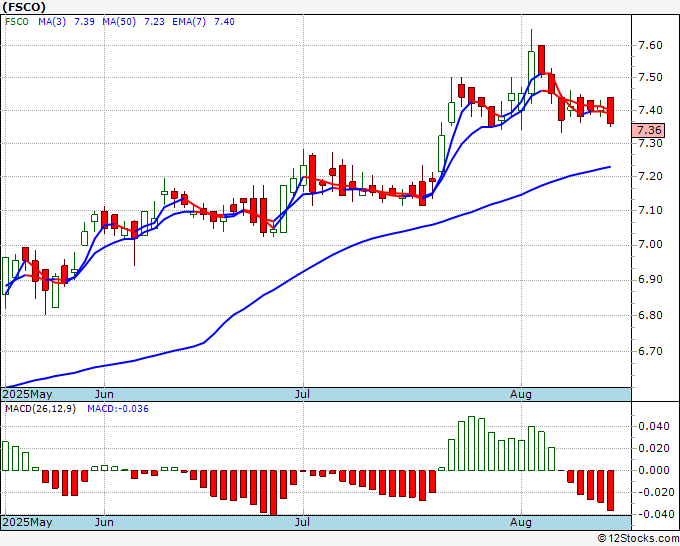Viewport: 680px width, 546px height.
Task: Click the MA(3) legend label
Action: coord(52,22)
